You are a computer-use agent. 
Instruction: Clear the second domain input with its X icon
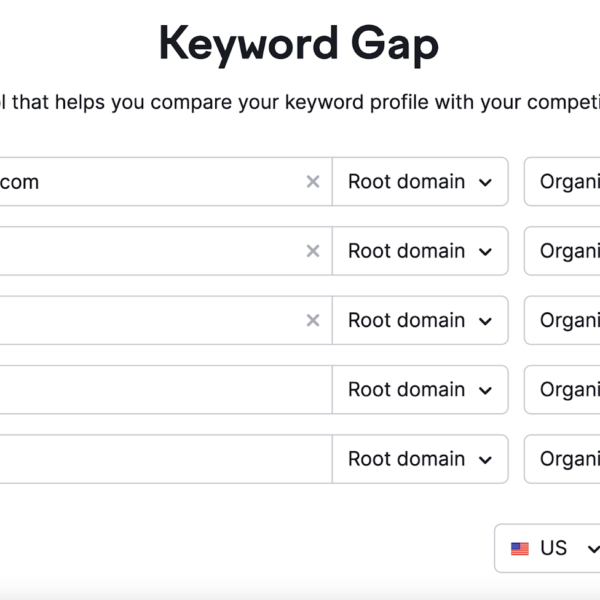(313, 251)
